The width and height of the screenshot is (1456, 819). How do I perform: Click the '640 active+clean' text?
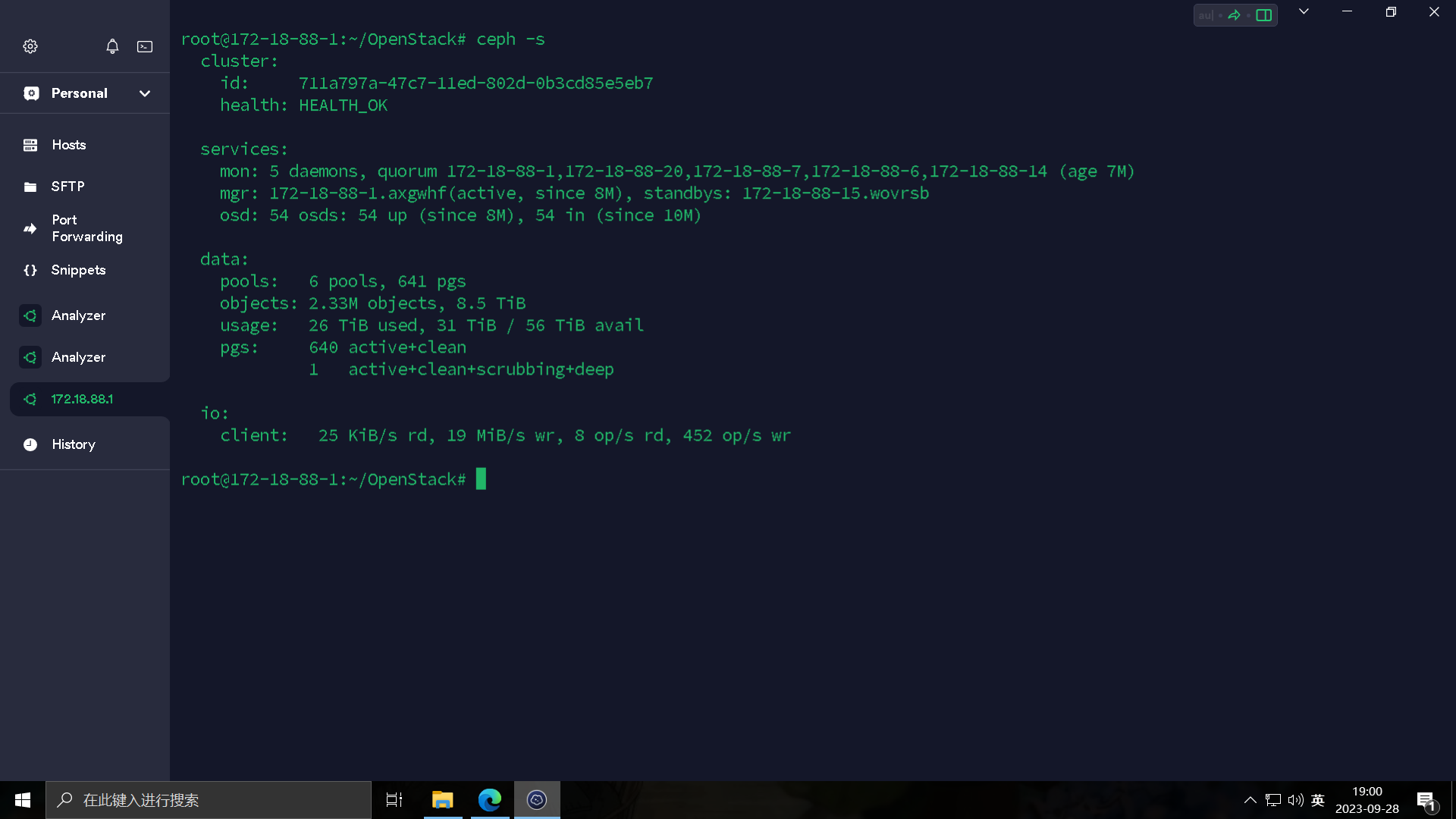[388, 347]
